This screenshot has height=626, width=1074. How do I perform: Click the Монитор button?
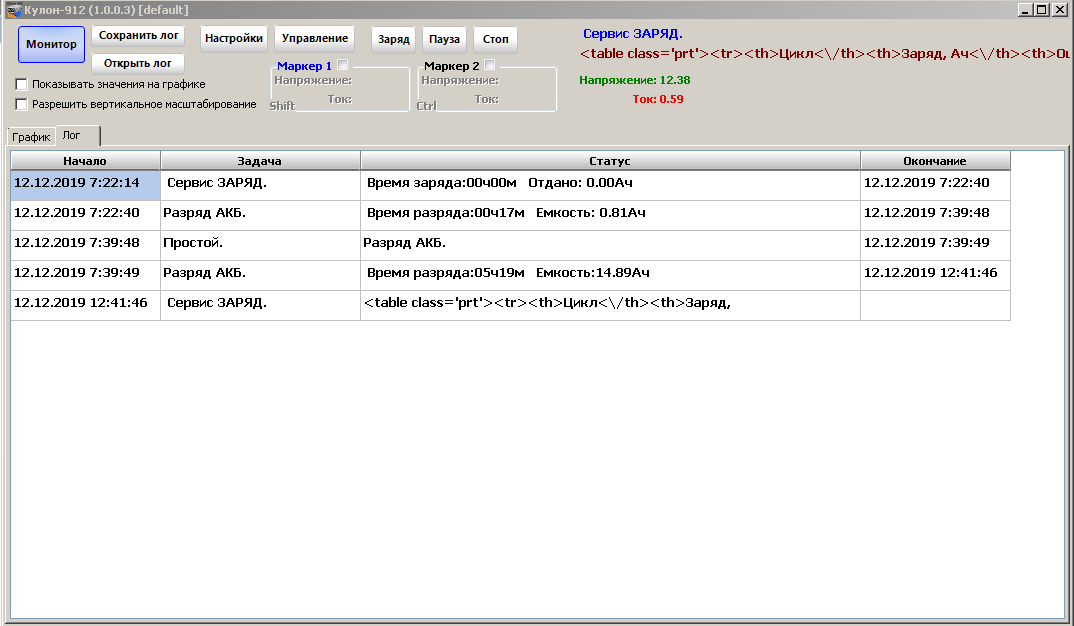51,44
